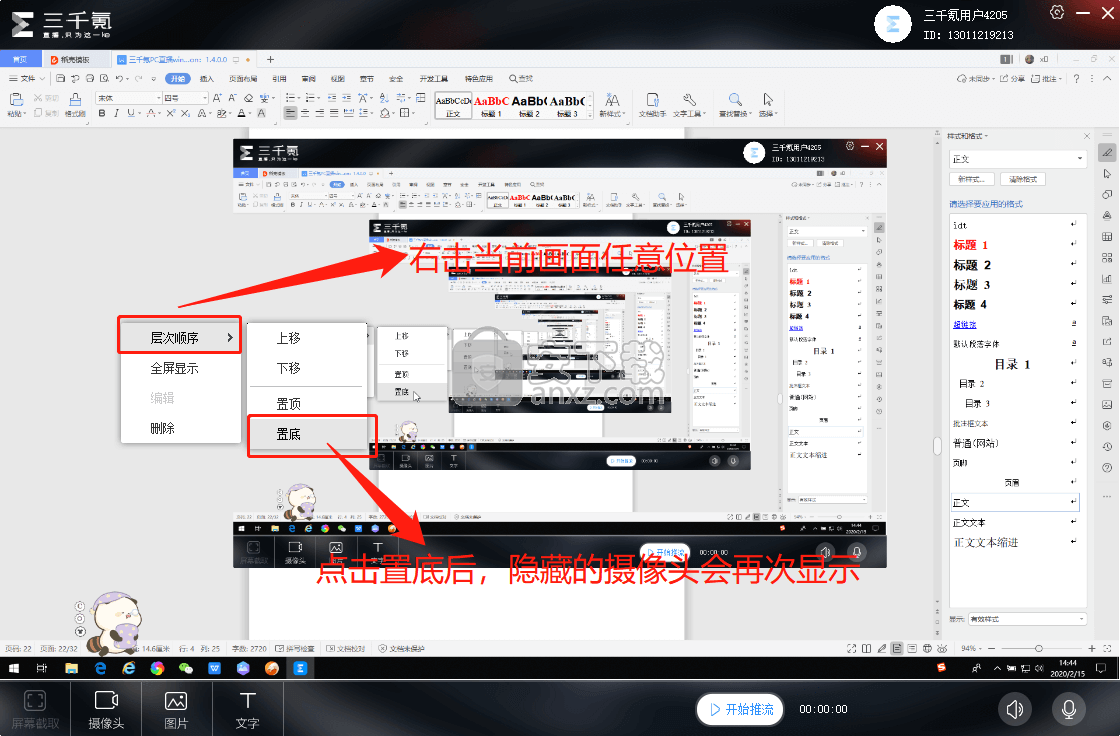Click the 新样式... button
The height and width of the screenshot is (736, 1120).
click(971, 179)
